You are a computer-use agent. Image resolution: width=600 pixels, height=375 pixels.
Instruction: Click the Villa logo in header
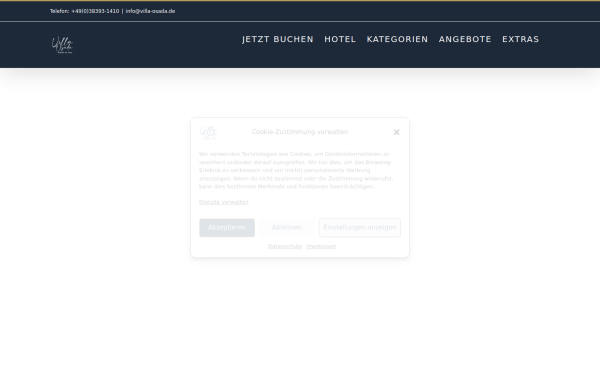point(62,45)
